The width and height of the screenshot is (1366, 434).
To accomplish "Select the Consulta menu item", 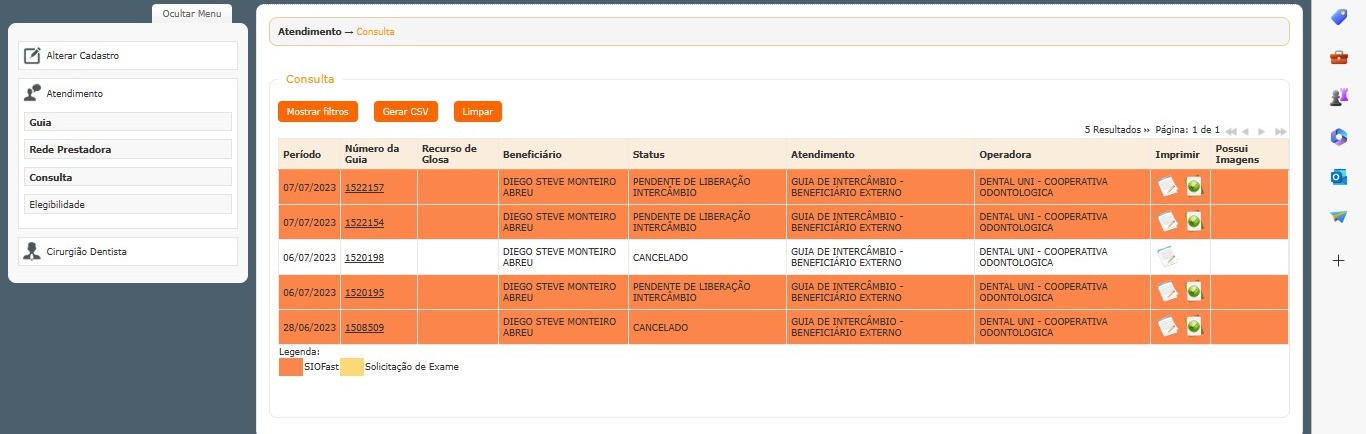I will 128,177.
